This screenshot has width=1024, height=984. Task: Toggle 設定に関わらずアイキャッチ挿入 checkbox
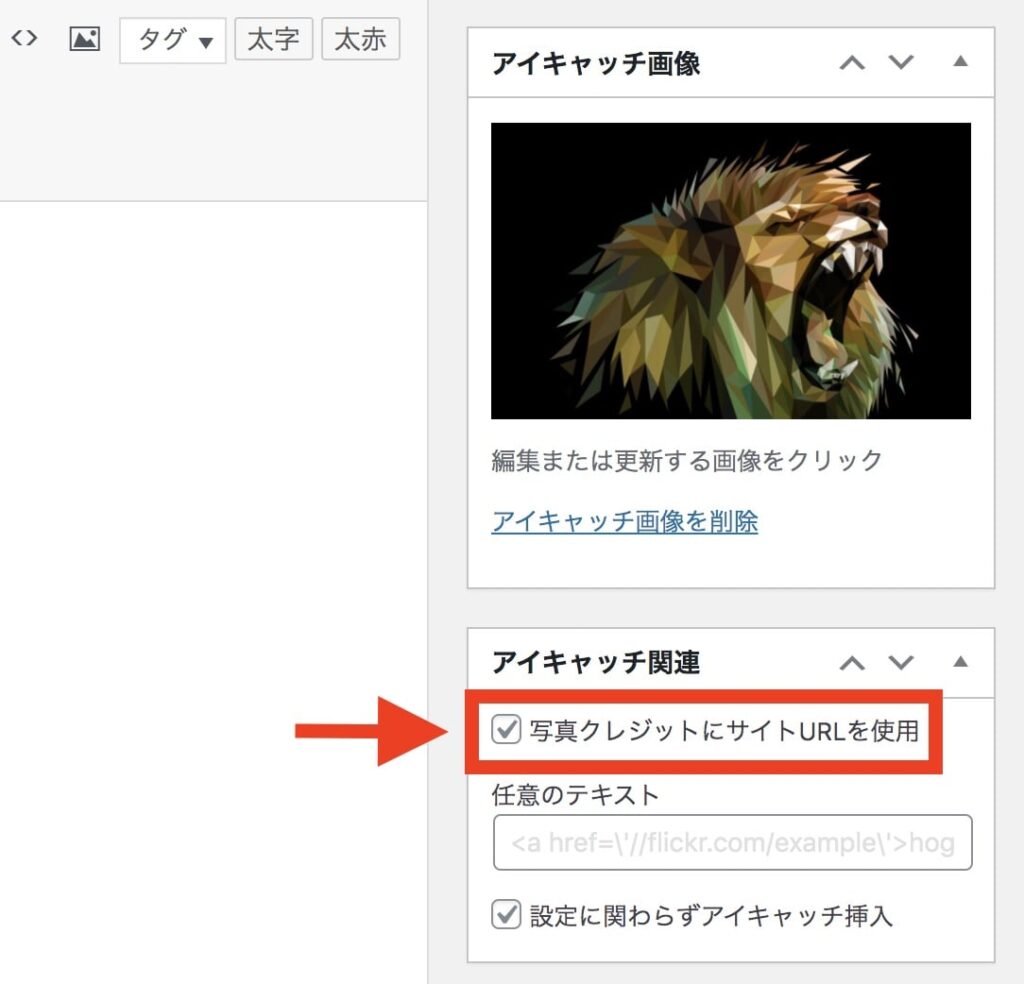click(506, 914)
